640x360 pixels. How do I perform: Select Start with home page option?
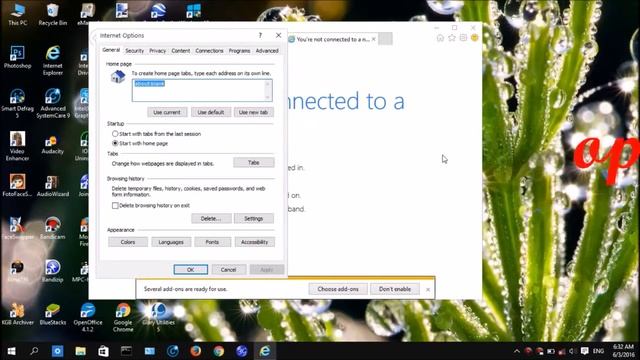coord(140,143)
